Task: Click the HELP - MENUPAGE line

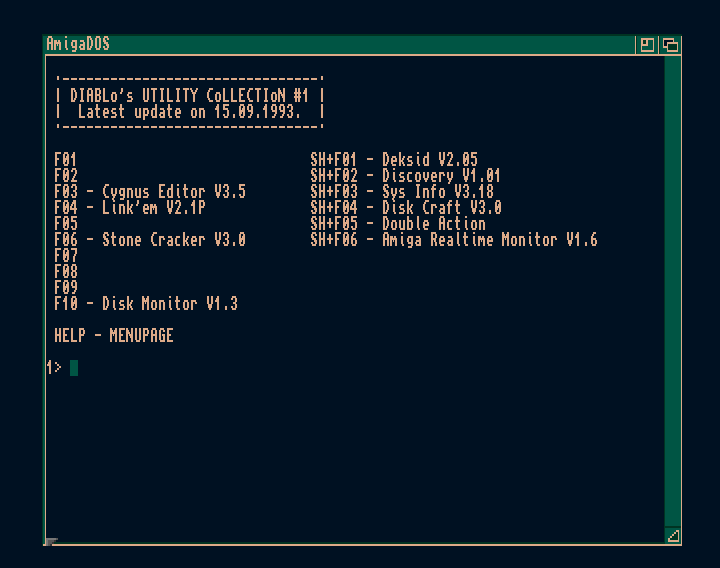Action: point(114,336)
